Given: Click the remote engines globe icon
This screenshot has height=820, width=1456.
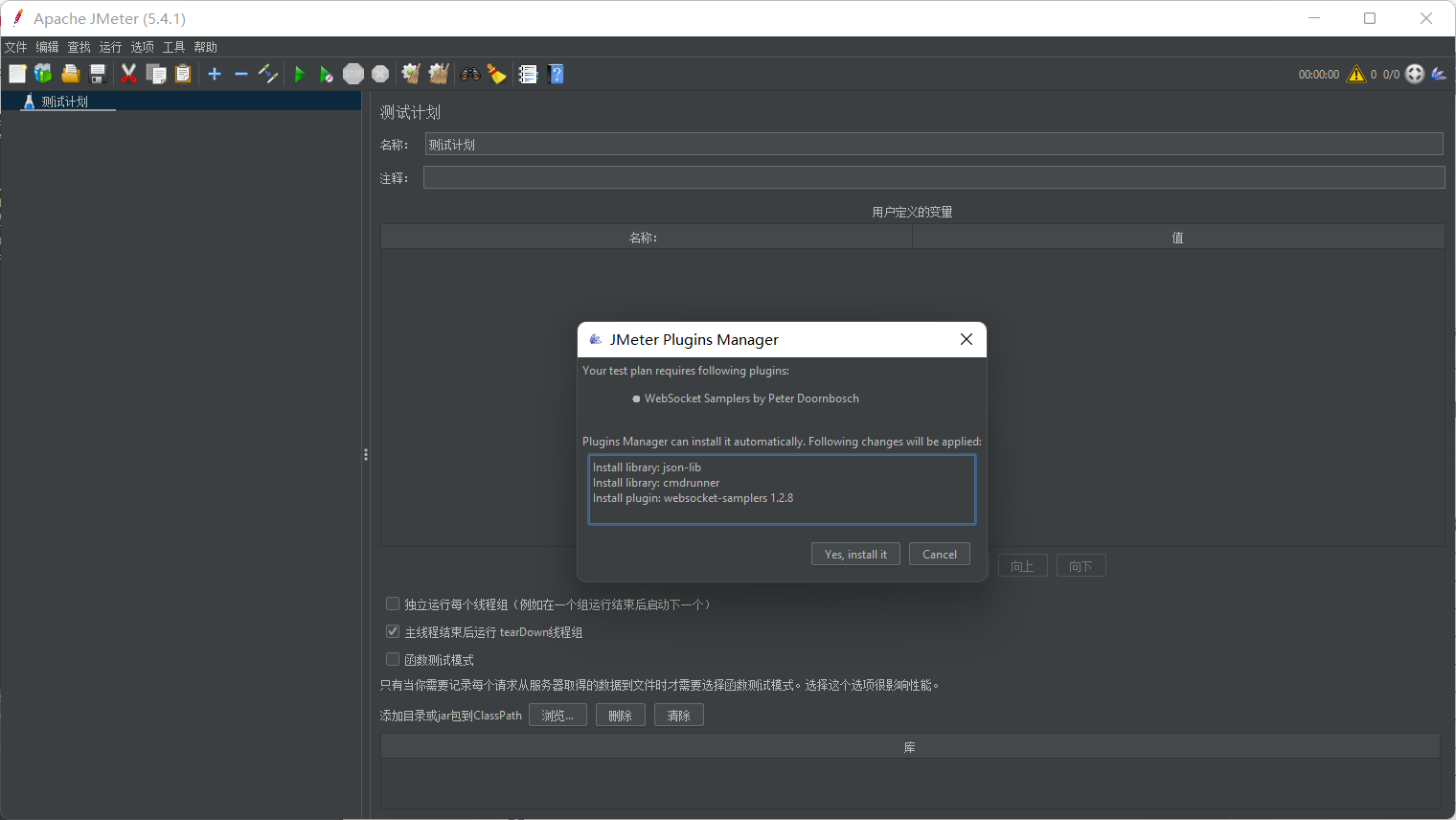Looking at the screenshot, I should (1415, 74).
